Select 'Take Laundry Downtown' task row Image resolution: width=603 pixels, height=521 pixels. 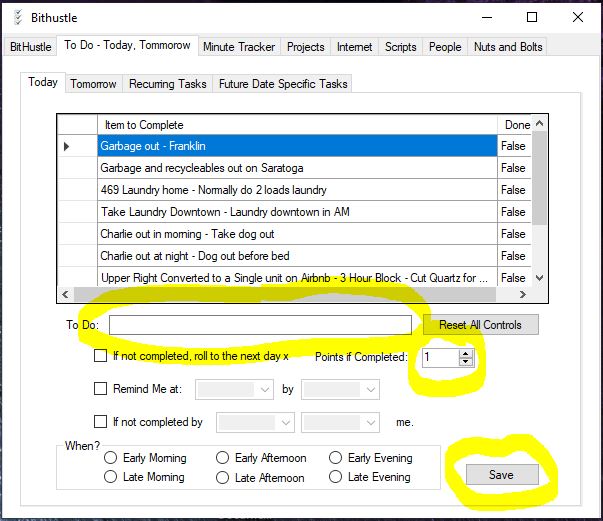click(297, 211)
